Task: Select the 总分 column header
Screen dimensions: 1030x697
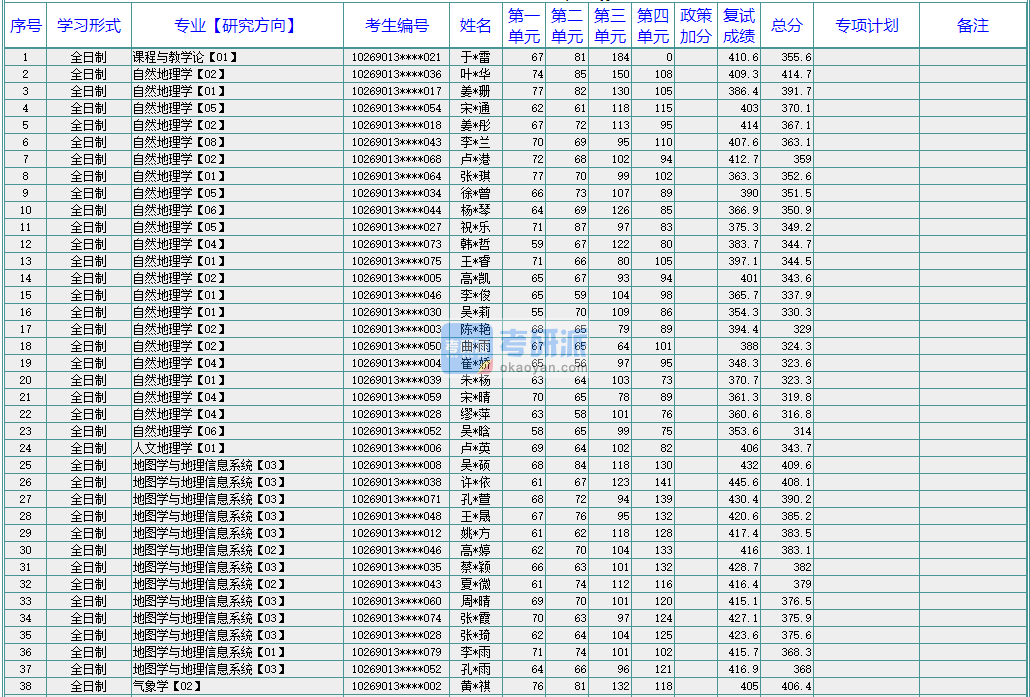Action: pyautogui.click(x=787, y=26)
